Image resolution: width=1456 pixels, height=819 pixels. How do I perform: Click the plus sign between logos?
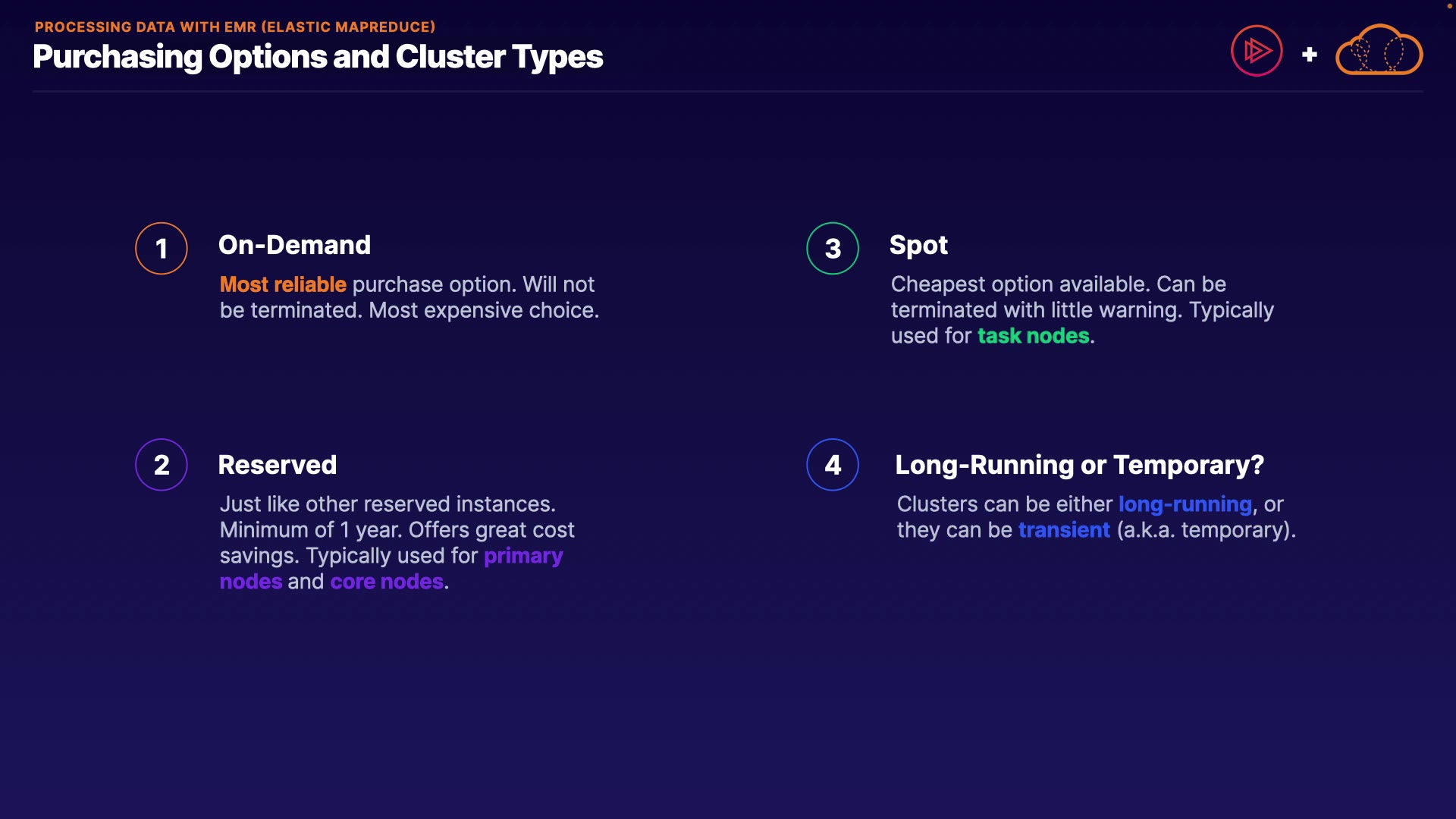(1309, 55)
